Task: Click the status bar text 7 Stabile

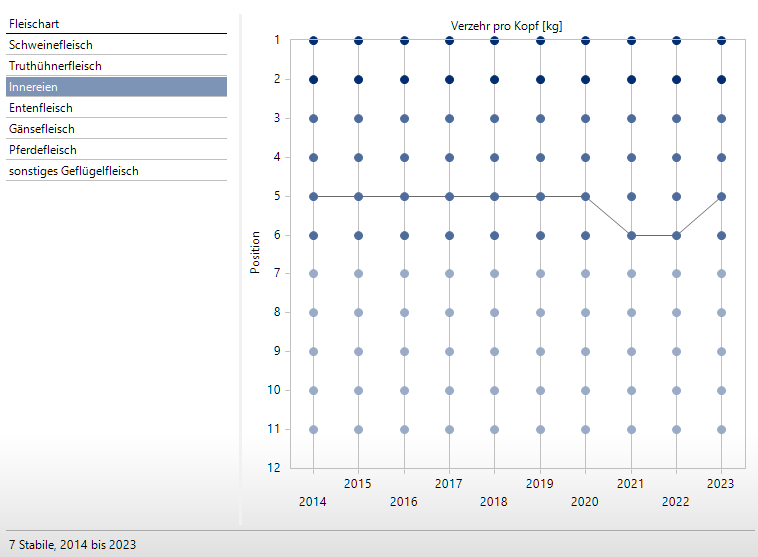Action: tap(71, 545)
